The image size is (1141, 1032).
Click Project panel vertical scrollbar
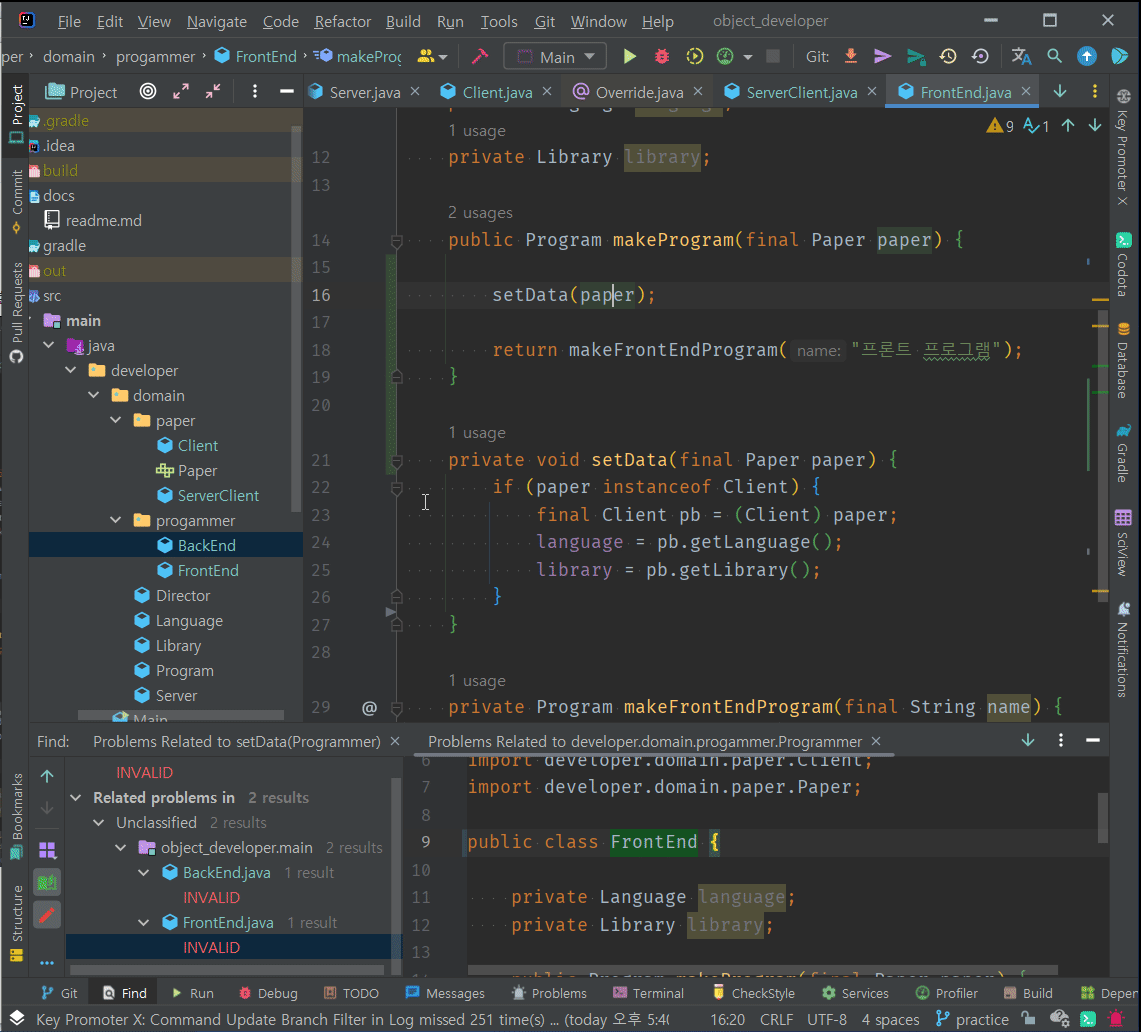click(x=295, y=319)
